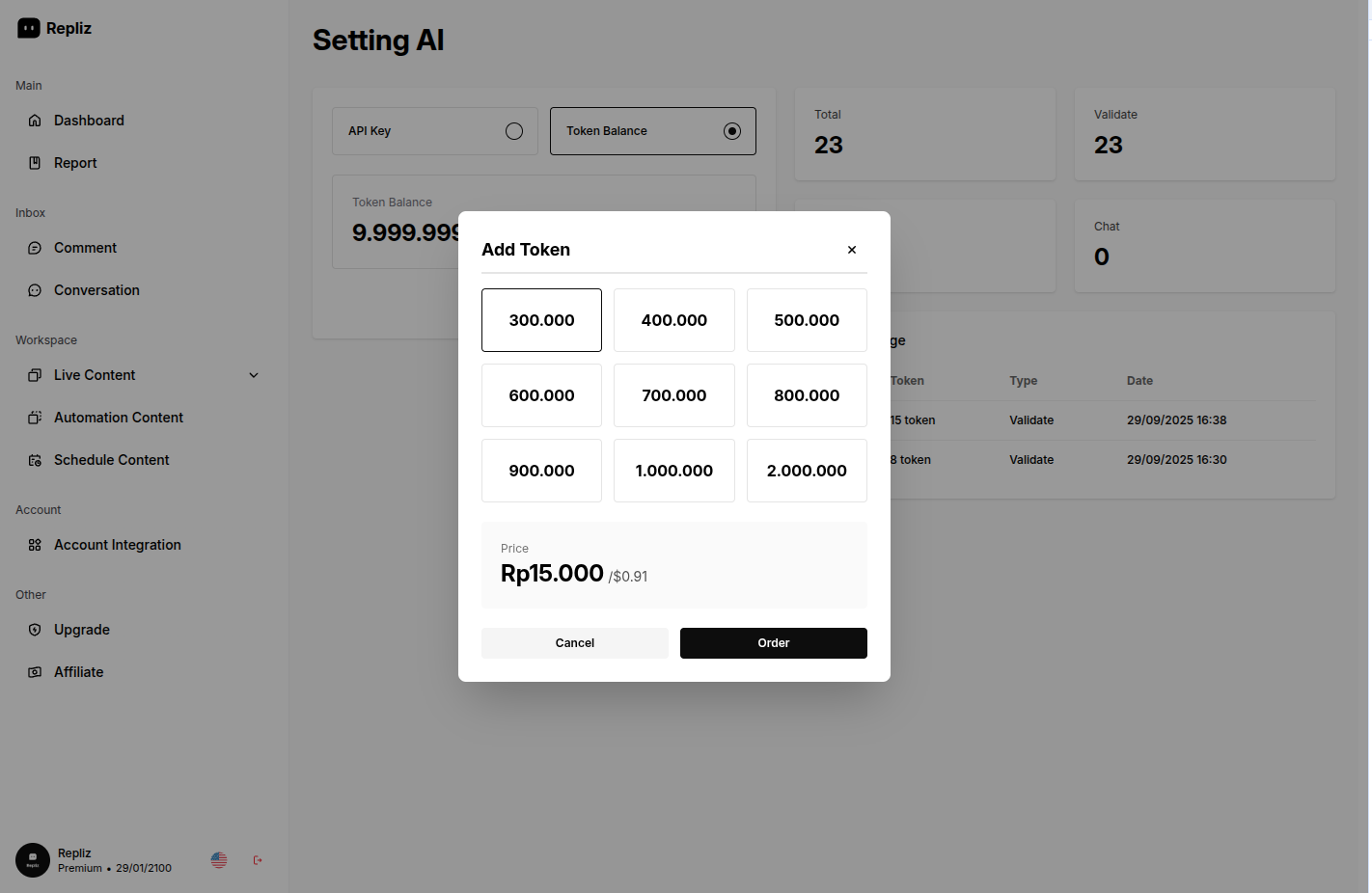
Task: Click the Dashboard home icon
Action: tap(35, 121)
